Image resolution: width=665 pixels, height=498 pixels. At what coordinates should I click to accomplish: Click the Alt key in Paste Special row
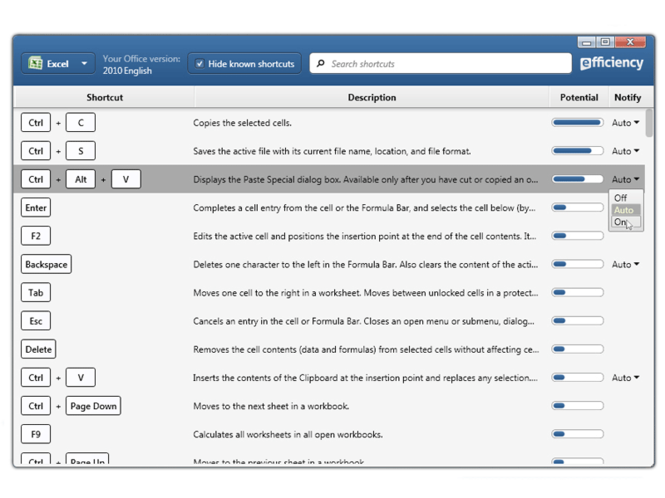(81, 179)
